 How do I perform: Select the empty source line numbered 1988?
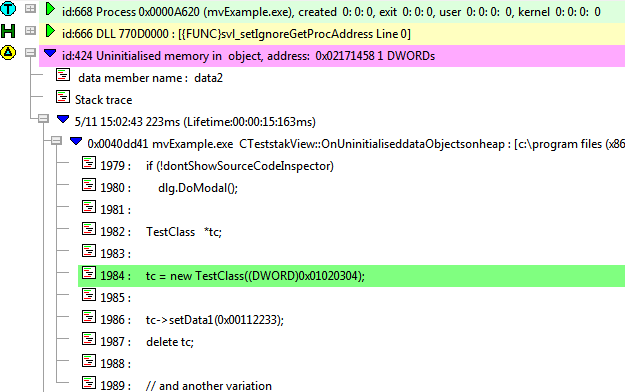click(115, 363)
